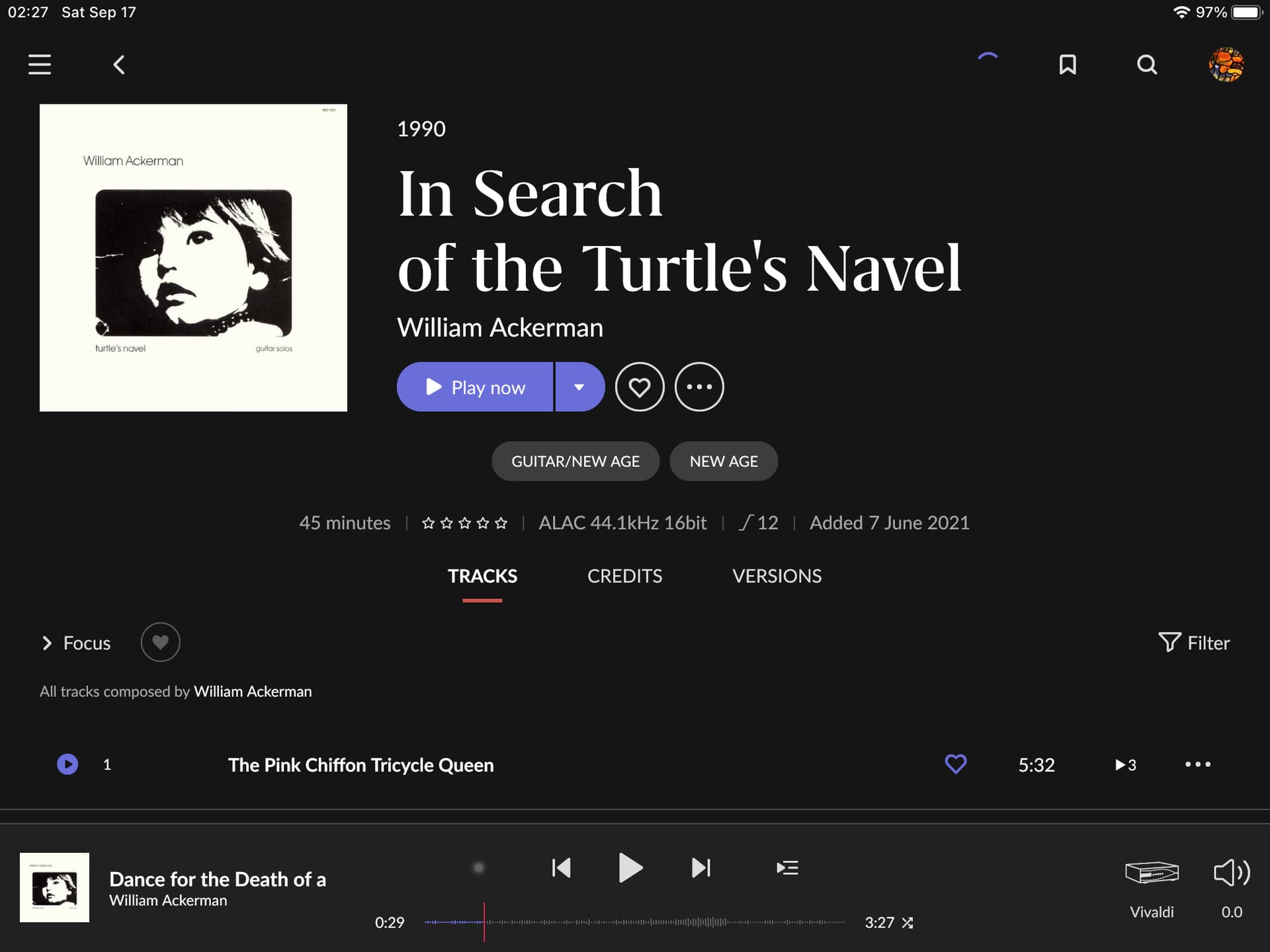Open the track one more options dots
This screenshot has height=952, width=1270.
pos(1198,764)
